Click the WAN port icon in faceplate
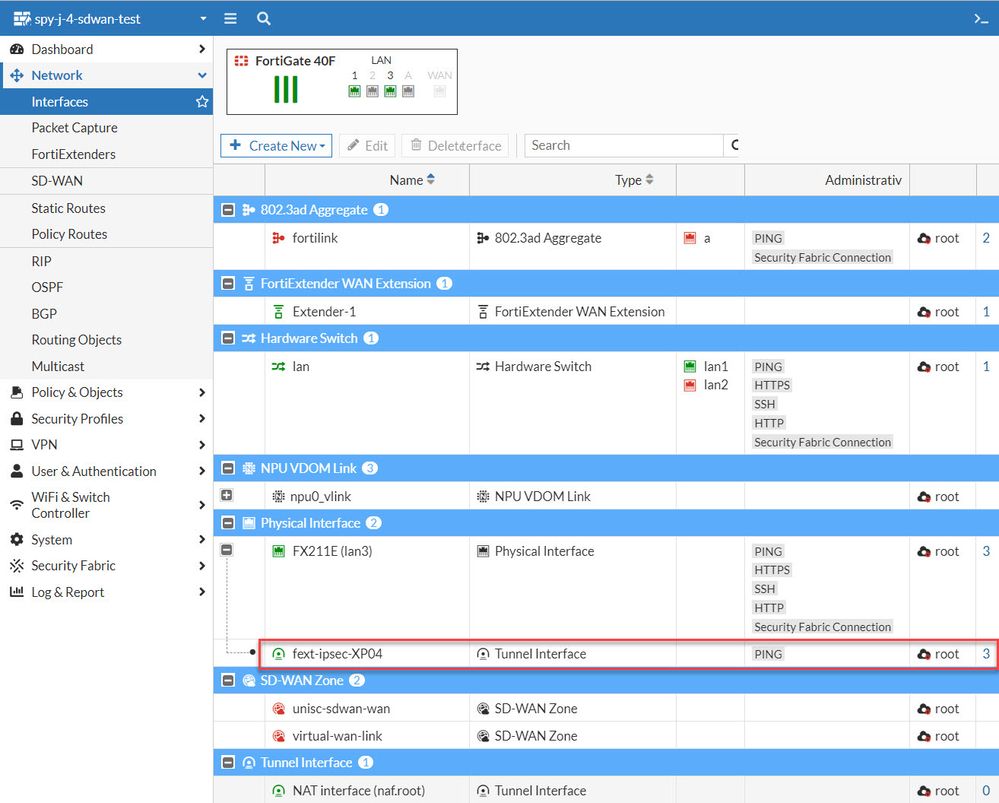 point(439,91)
